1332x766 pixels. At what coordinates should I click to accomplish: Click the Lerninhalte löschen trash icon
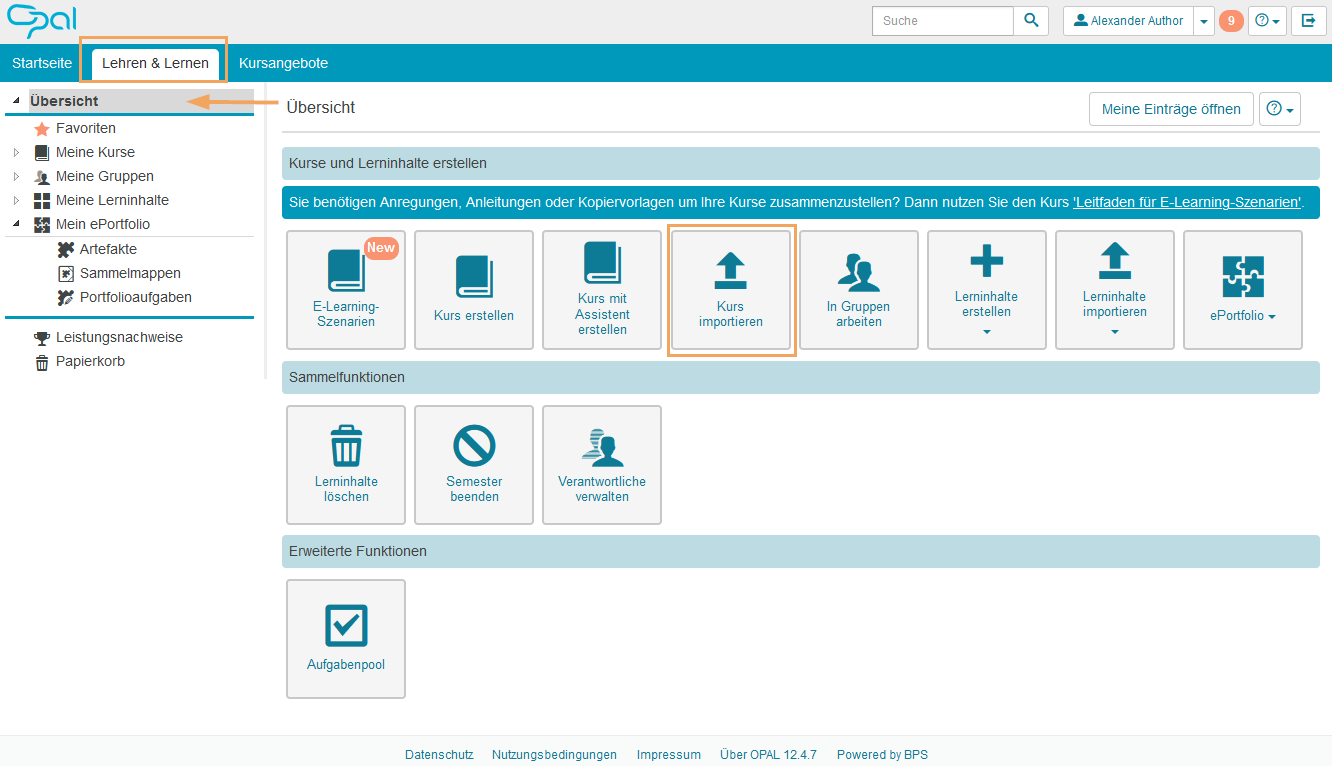tap(346, 446)
